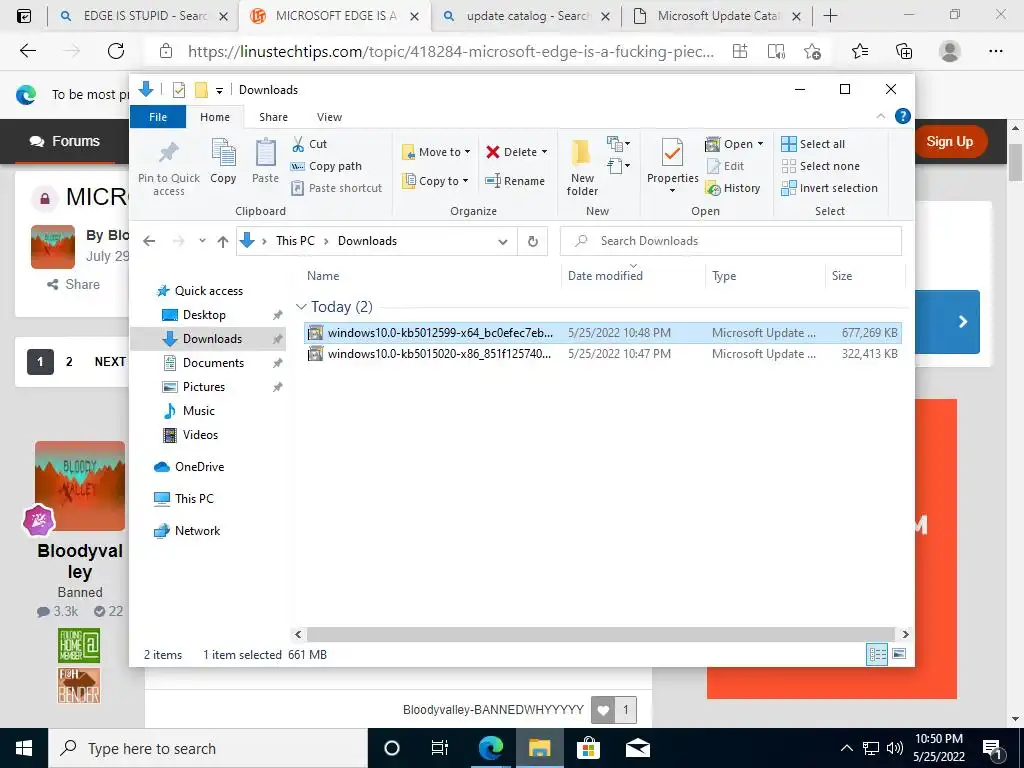Click Share under the forum post title

click(73, 284)
